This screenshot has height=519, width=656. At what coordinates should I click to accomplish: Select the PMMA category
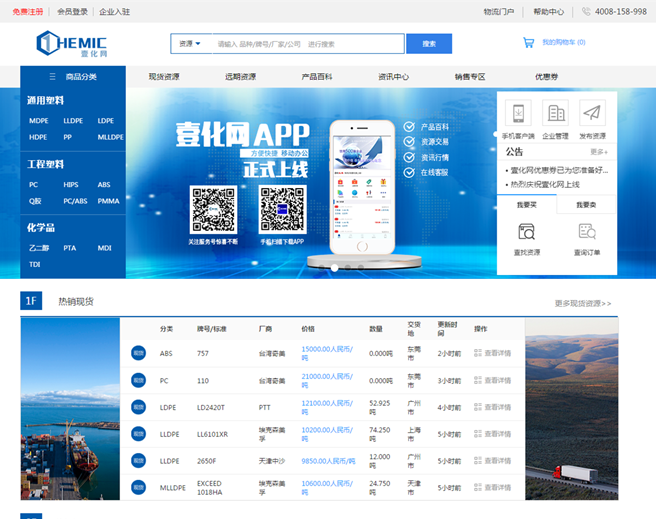point(109,201)
